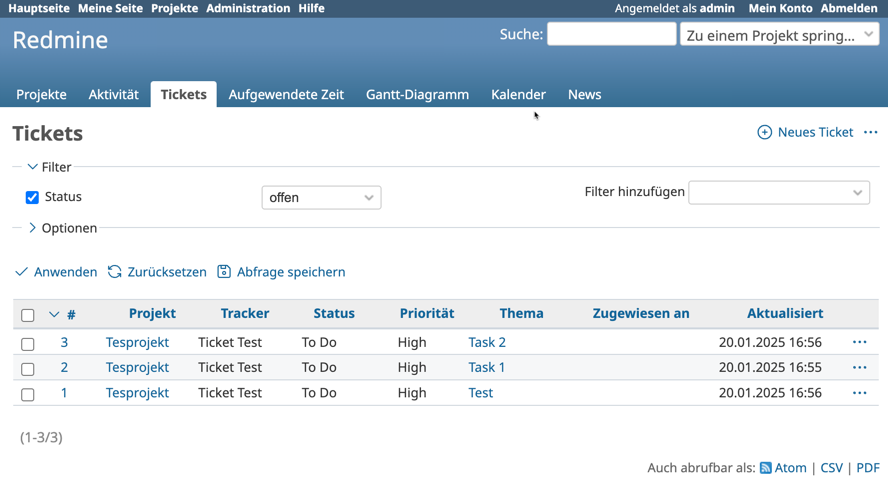Open the Kalender tab
The height and width of the screenshot is (500, 888).
tap(518, 95)
